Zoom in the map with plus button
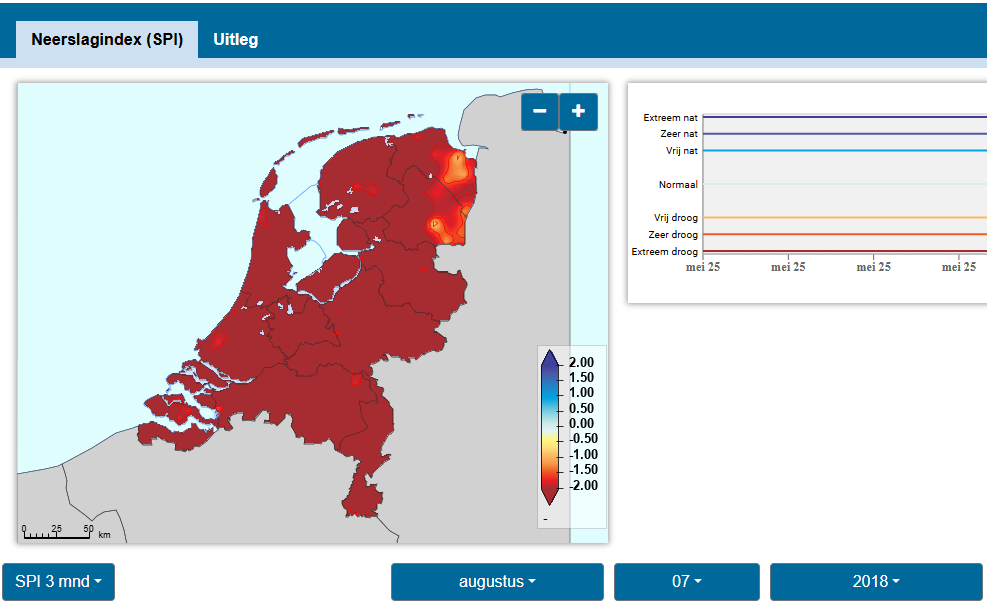Screen dimensions: 987x603 pyautogui.click(x=578, y=112)
